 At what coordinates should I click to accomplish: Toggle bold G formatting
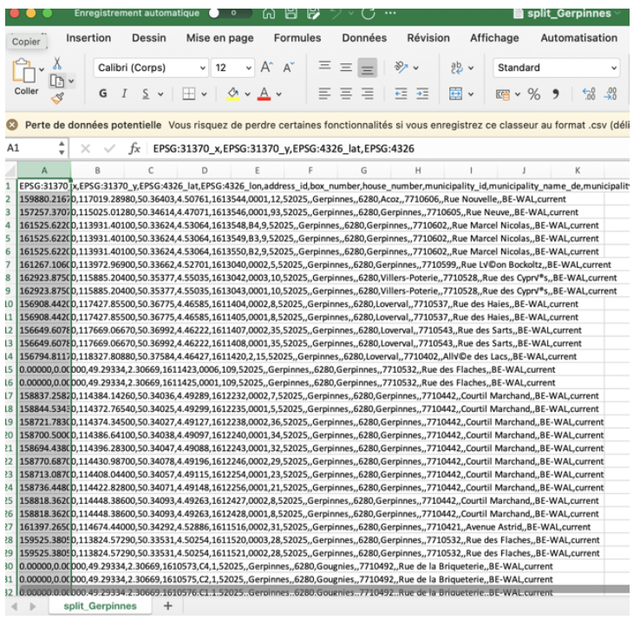[103, 94]
